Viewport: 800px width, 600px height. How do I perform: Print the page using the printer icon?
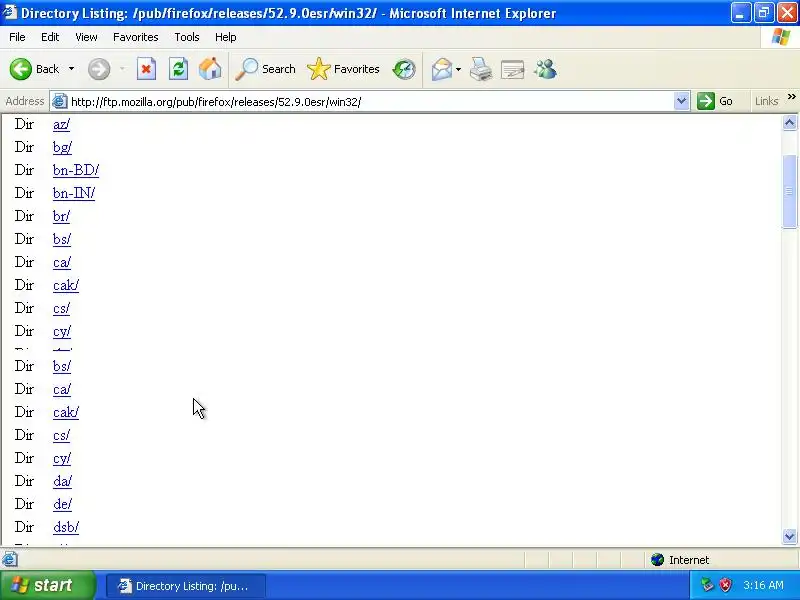point(481,69)
